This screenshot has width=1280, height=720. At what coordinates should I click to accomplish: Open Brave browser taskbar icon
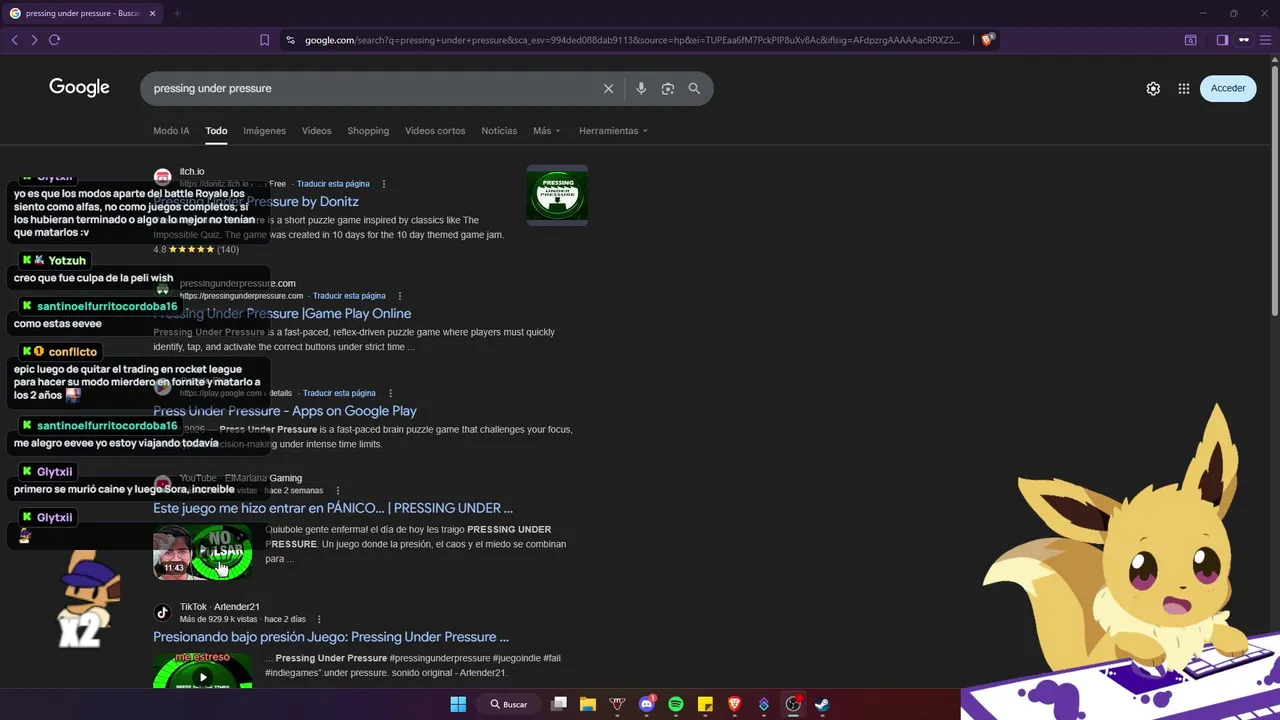pyautogui.click(x=735, y=704)
